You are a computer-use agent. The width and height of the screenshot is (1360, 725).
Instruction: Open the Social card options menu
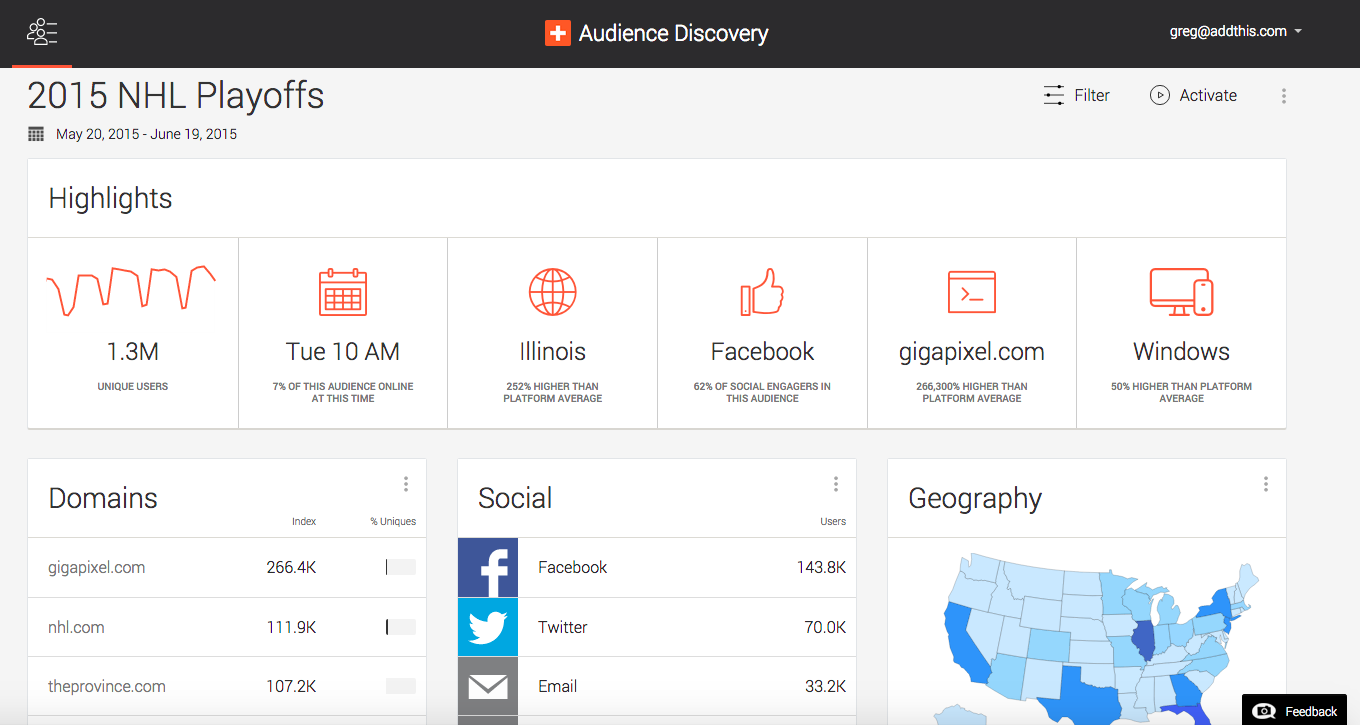pos(836,484)
